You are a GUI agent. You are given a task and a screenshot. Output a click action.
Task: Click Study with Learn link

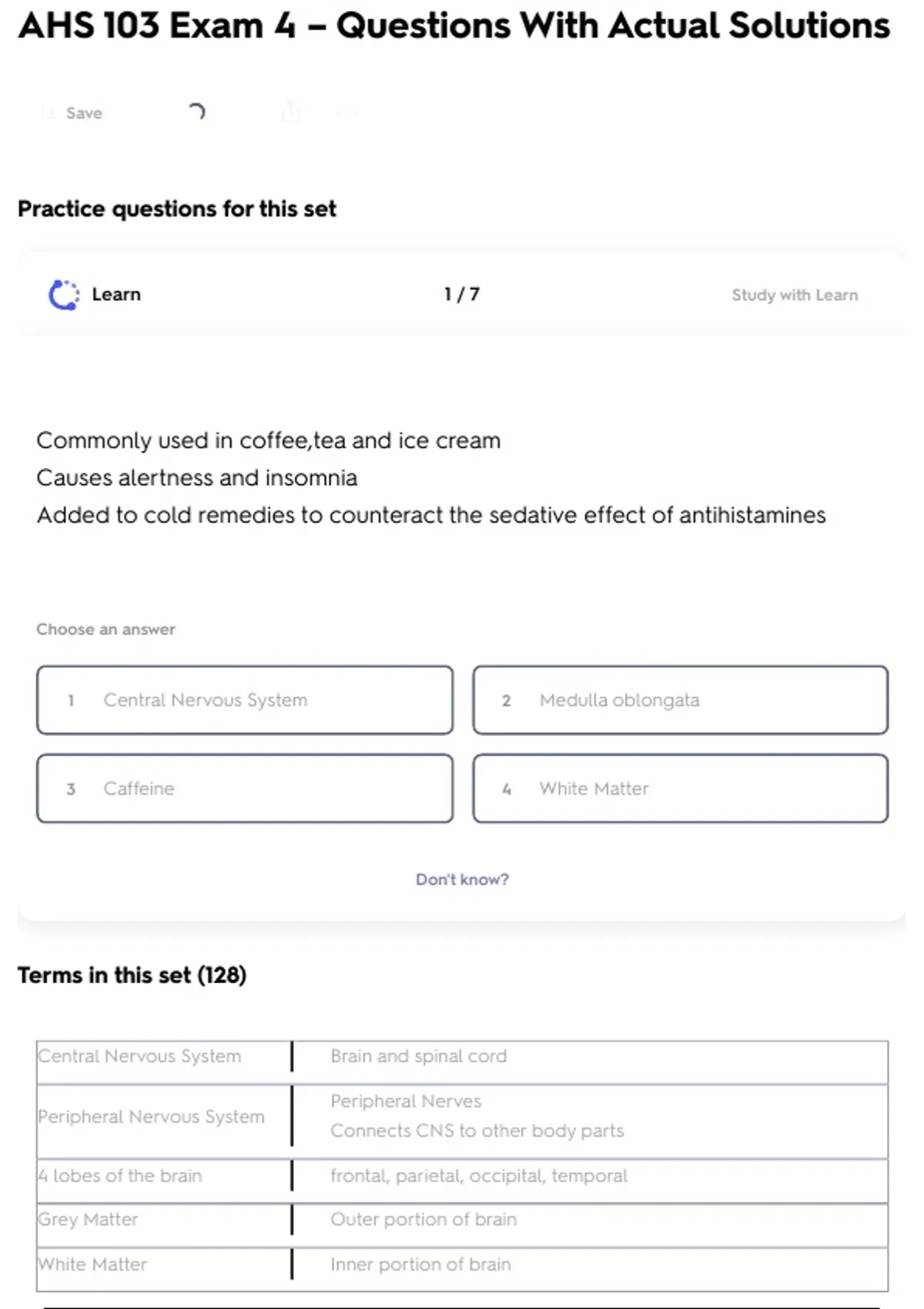pos(795,295)
